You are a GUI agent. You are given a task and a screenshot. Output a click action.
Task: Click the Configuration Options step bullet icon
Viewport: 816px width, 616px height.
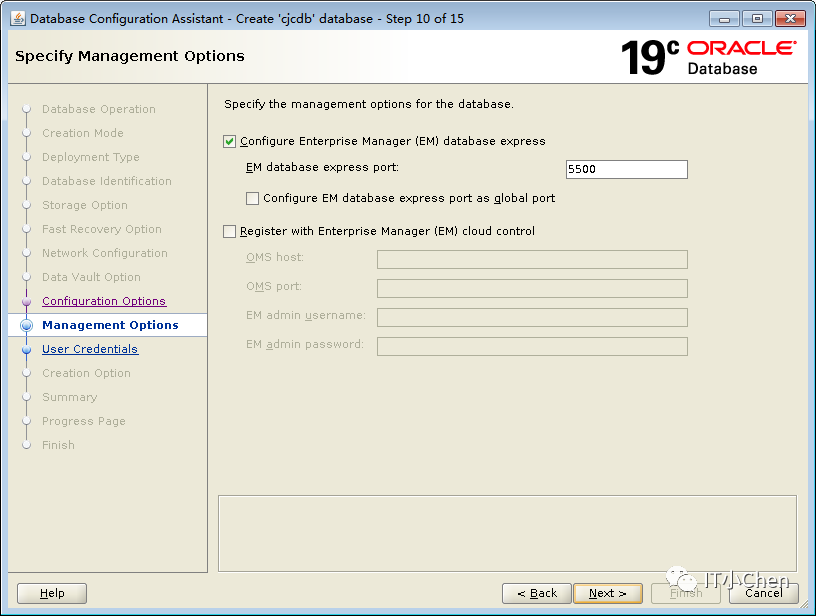coord(27,301)
